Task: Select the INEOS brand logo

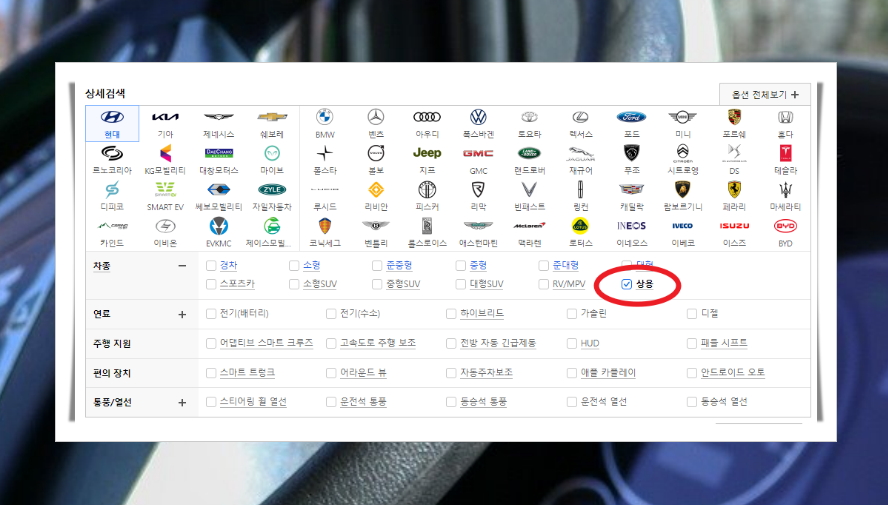Action: 631,225
